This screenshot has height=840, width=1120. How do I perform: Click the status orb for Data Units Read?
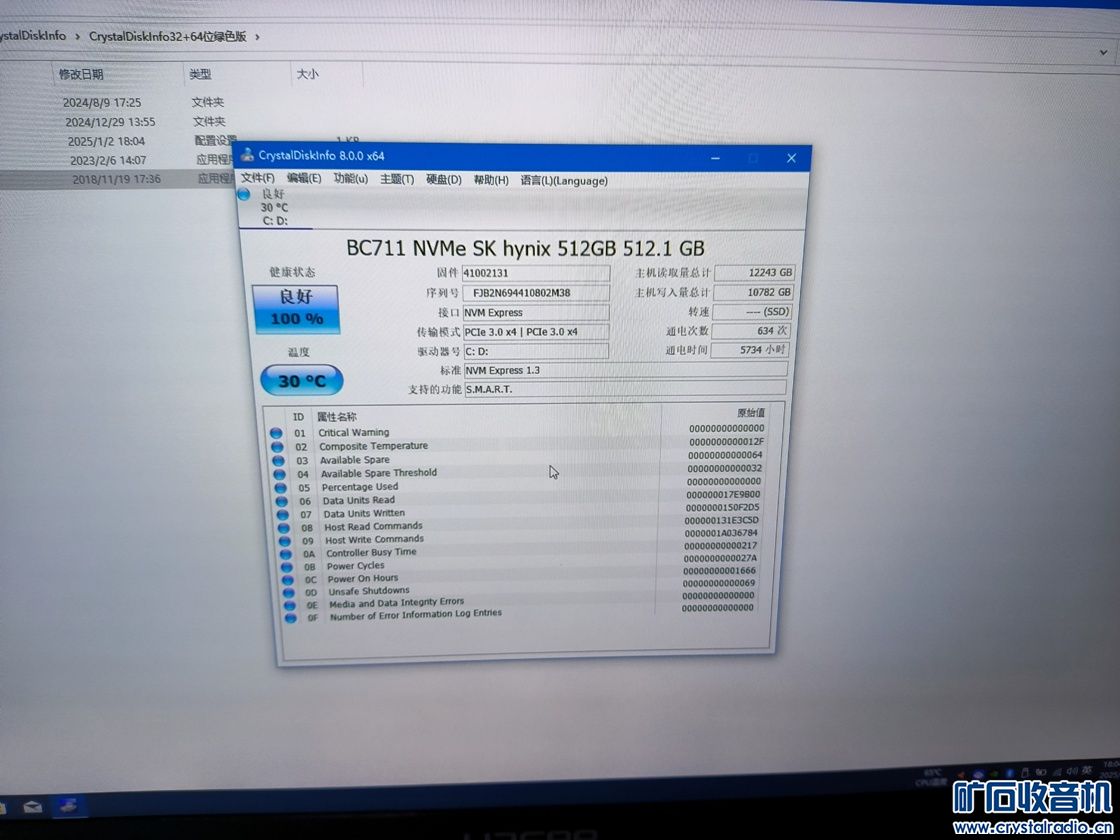point(281,501)
